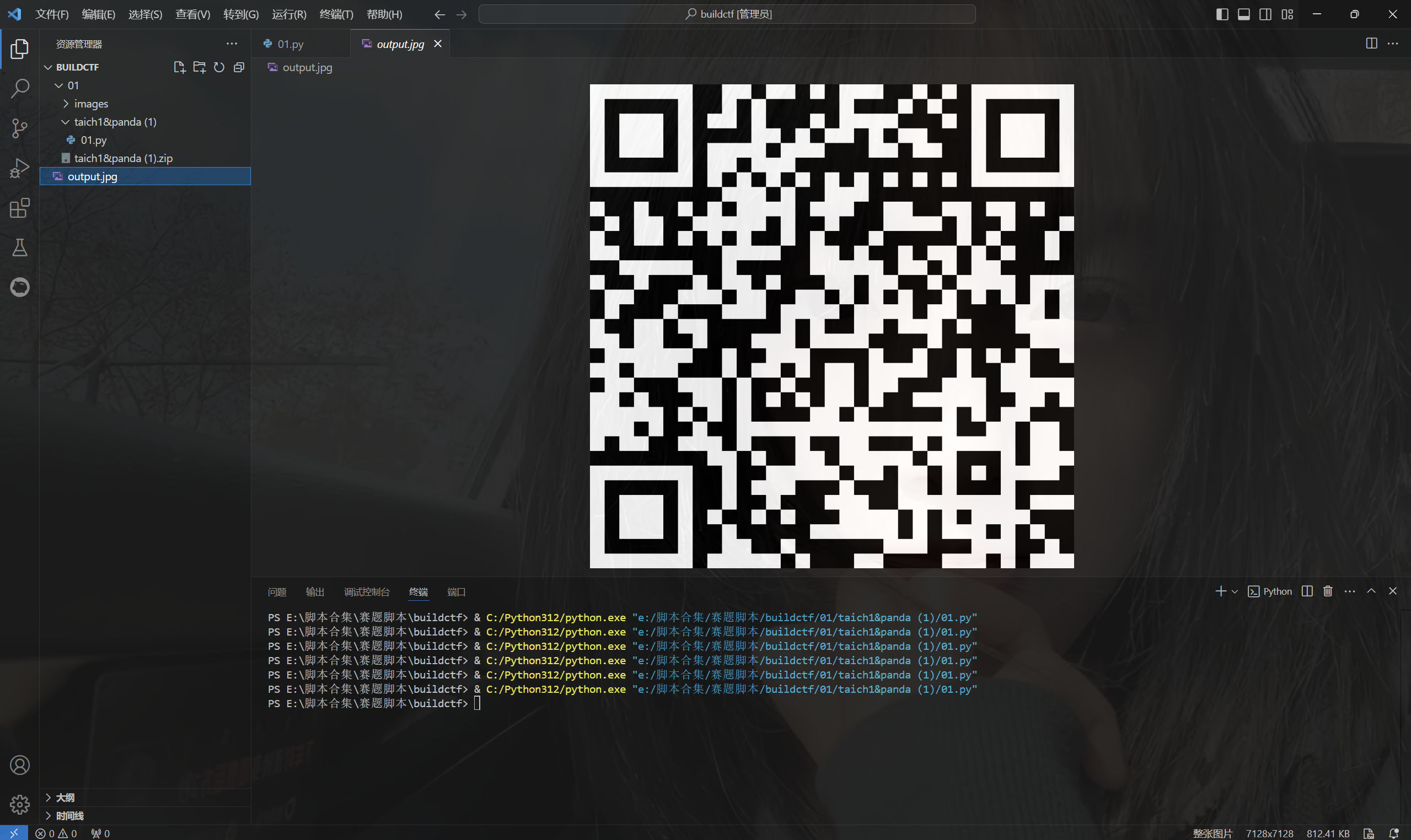1411x840 pixels.
Task: Open the Search view in activity bar
Action: point(20,88)
